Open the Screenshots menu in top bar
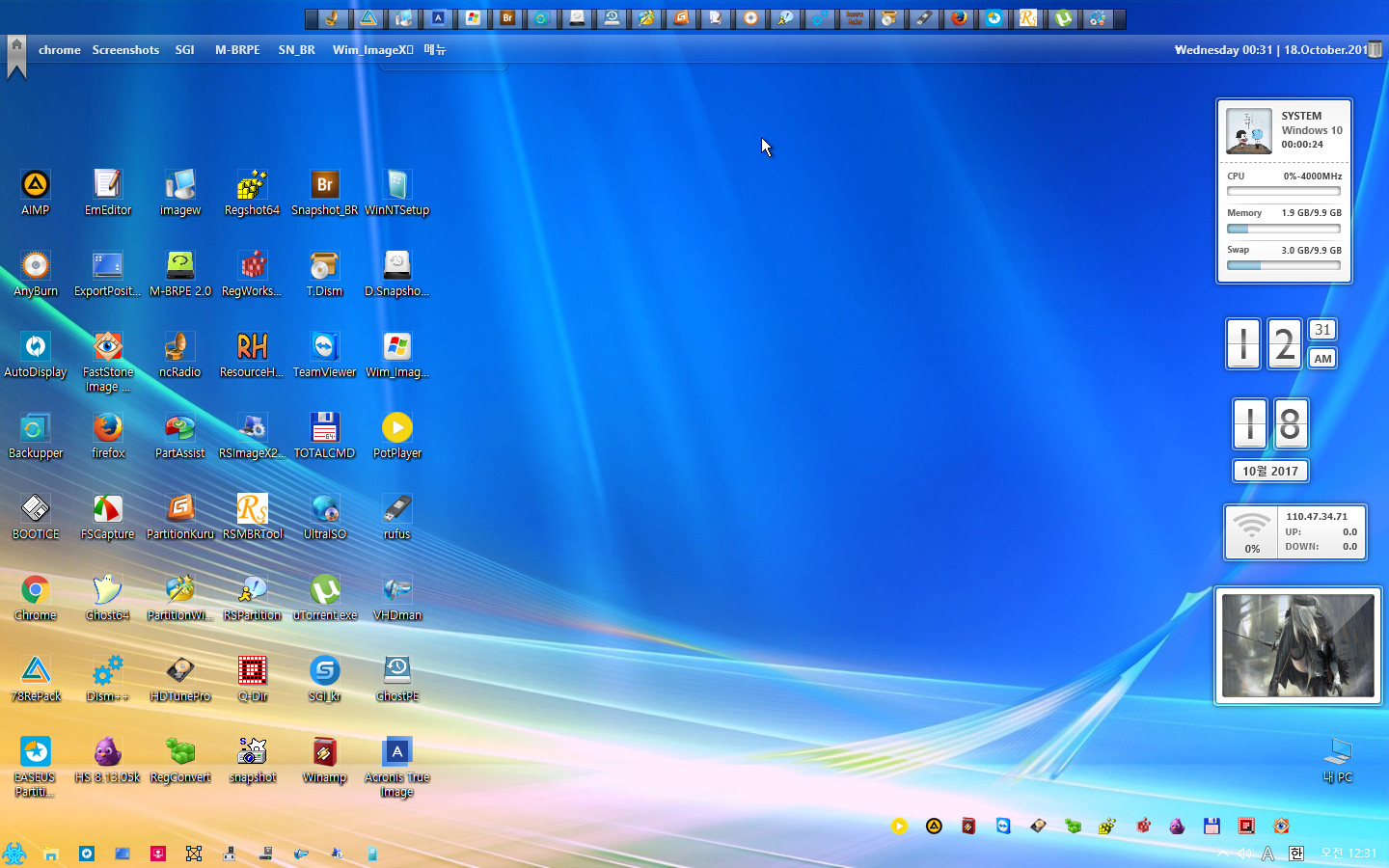 pyautogui.click(x=125, y=49)
